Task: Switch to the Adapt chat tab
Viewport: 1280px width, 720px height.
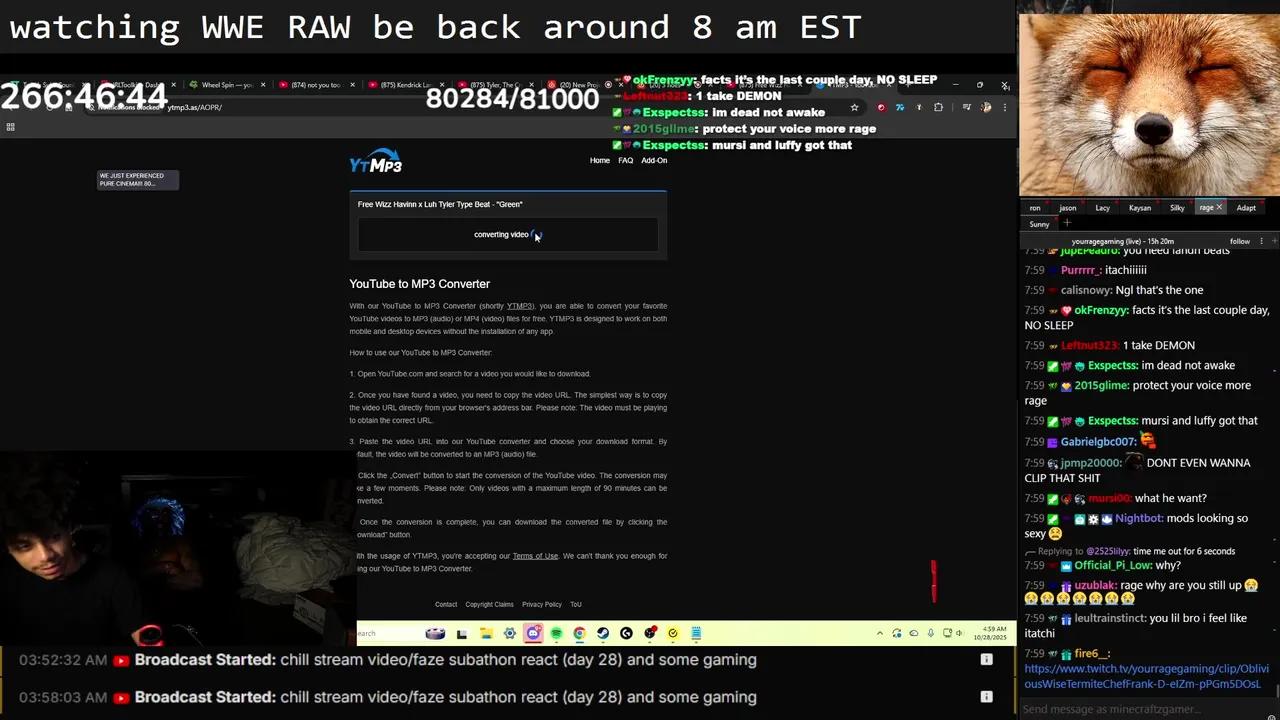Action: click(1246, 208)
